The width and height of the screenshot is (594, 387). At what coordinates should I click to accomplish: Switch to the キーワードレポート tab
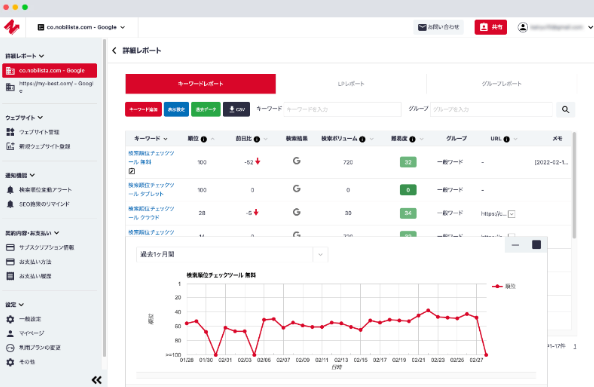200,84
